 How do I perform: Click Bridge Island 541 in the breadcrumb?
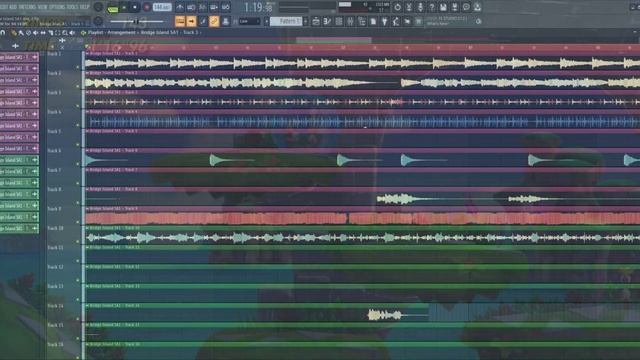(160, 32)
